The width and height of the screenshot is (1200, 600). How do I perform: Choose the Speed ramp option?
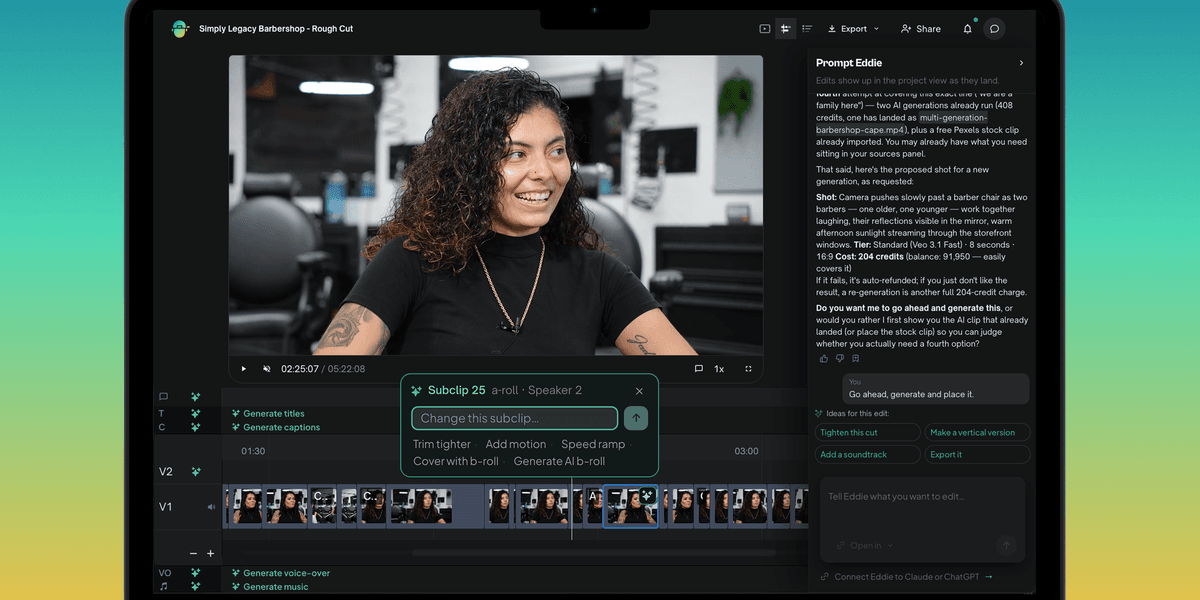tap(593, 444)
